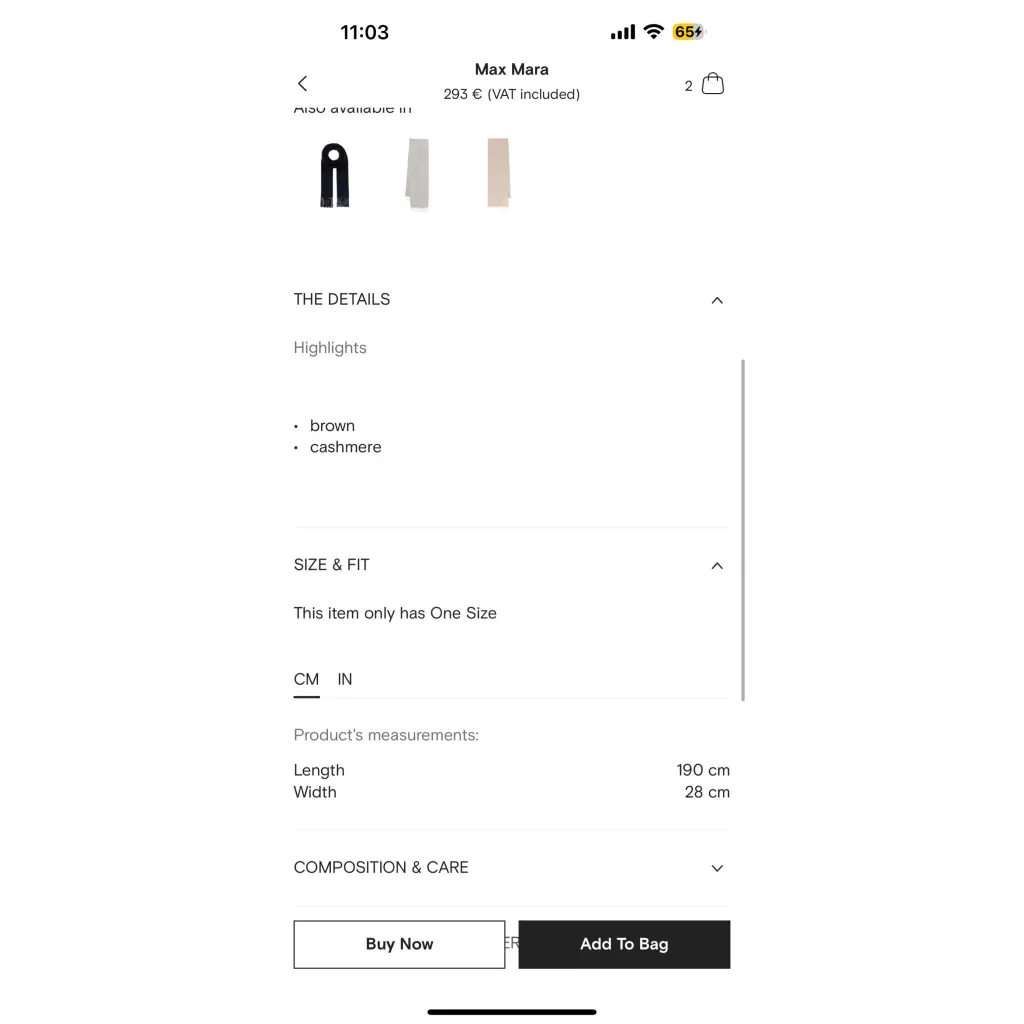Tap the Max Mara product title
The image size is (1024, 1024).
tap(511, 70)
